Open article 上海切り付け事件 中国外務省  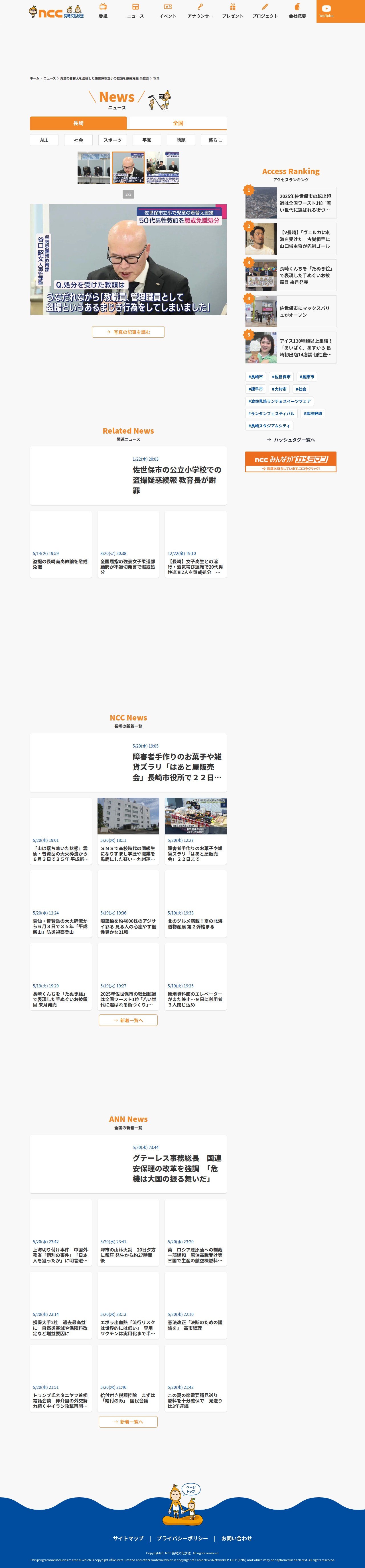point(61,1233)
